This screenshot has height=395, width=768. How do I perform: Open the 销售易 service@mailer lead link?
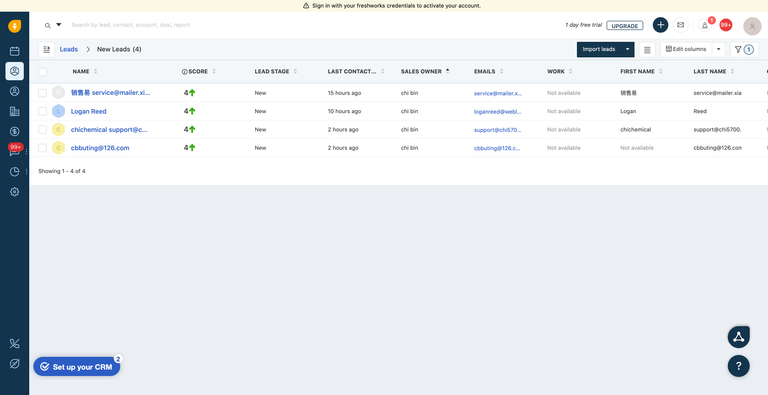tap(110, 93)
